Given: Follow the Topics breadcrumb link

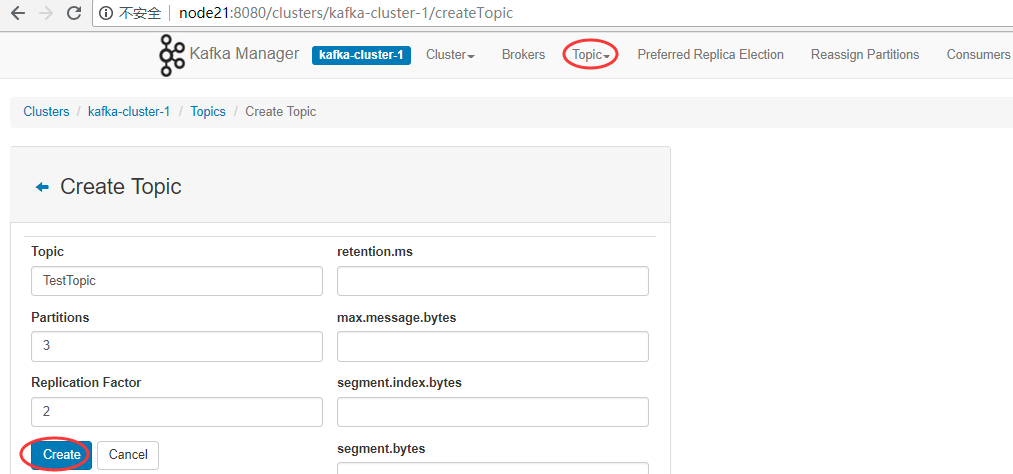Looking at the screenshot, I should (x=208, y=112).
